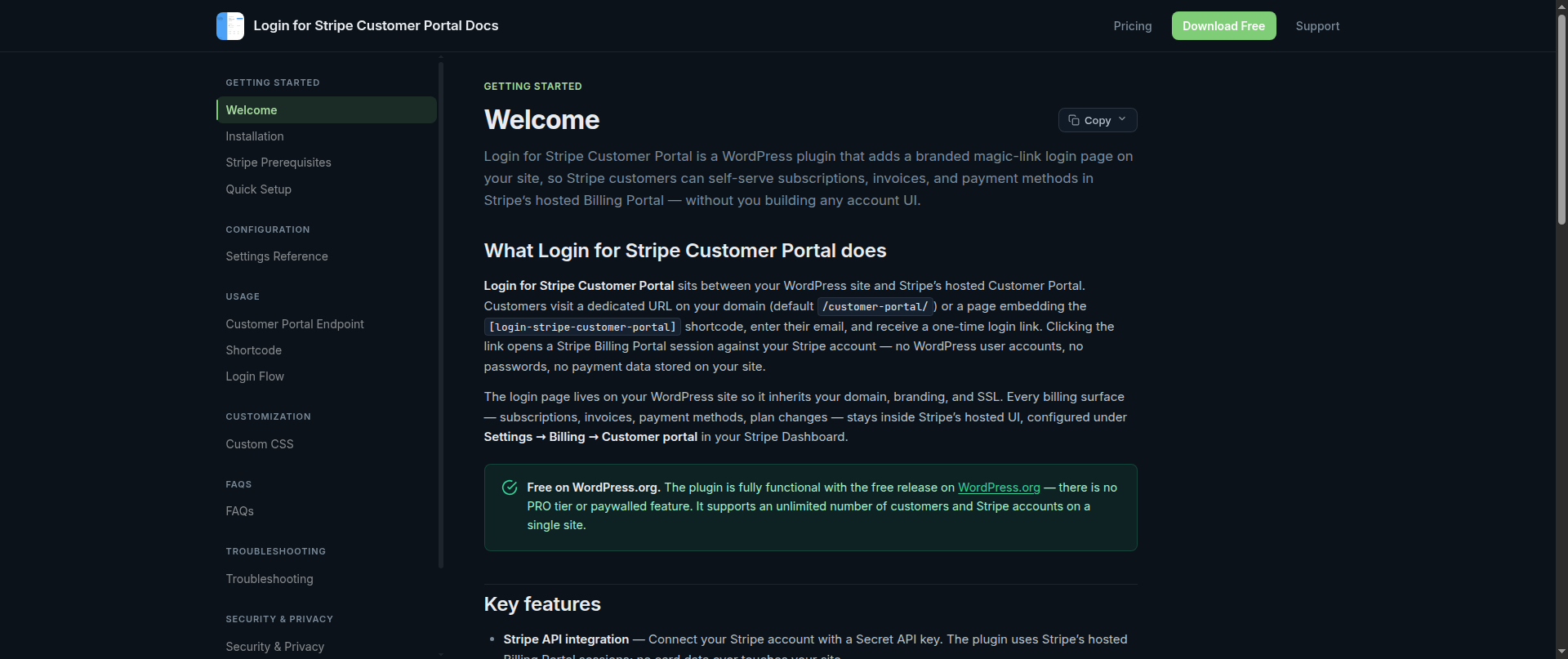The height and width of the screenshot is (659, 1568).
Task: Open the Quick Setup page
Action: click(258, 189)
